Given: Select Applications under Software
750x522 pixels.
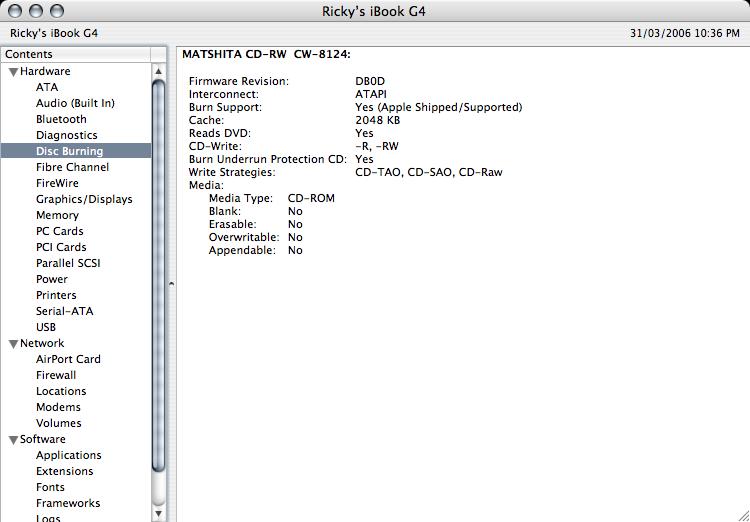Looking at the screenshot, I should click(68, 455).
